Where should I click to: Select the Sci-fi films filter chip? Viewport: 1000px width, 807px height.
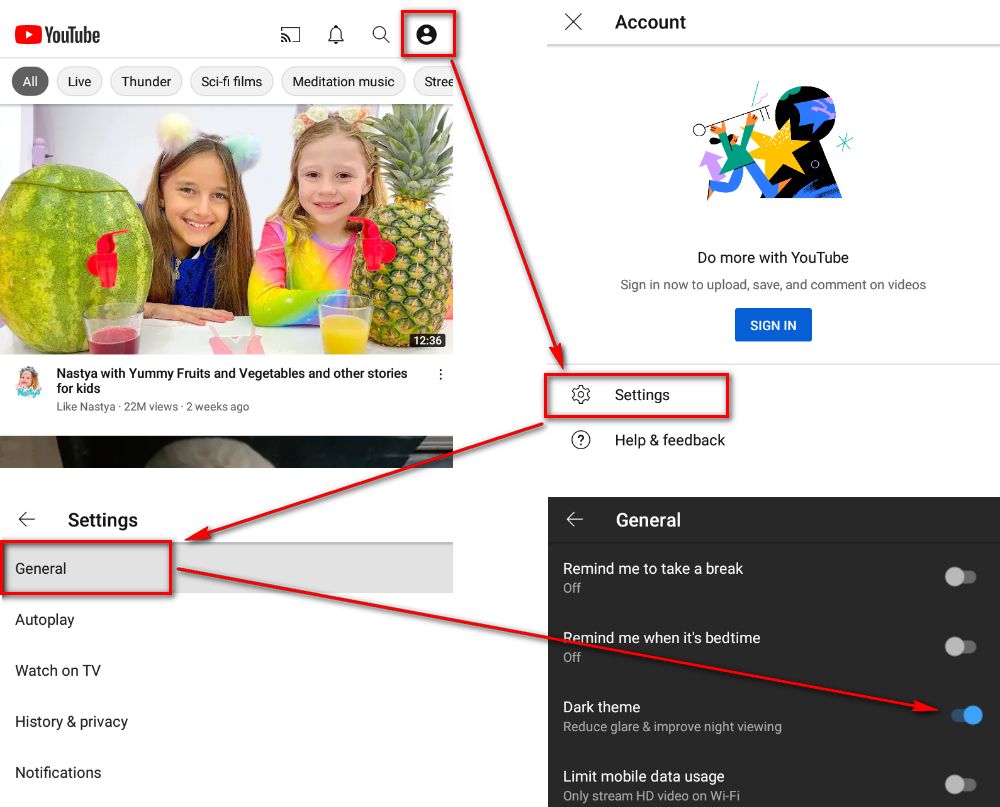coord(232,82)
